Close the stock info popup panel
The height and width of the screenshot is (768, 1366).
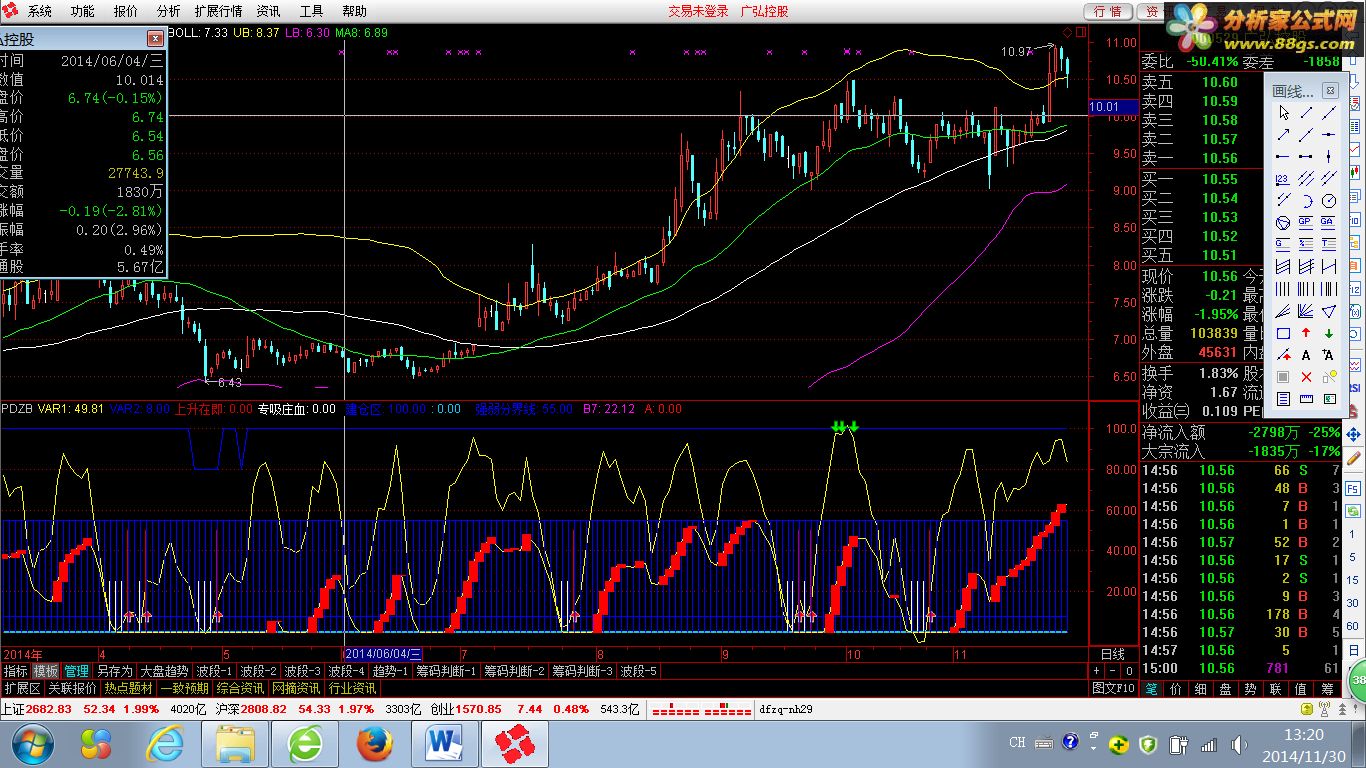155,38
